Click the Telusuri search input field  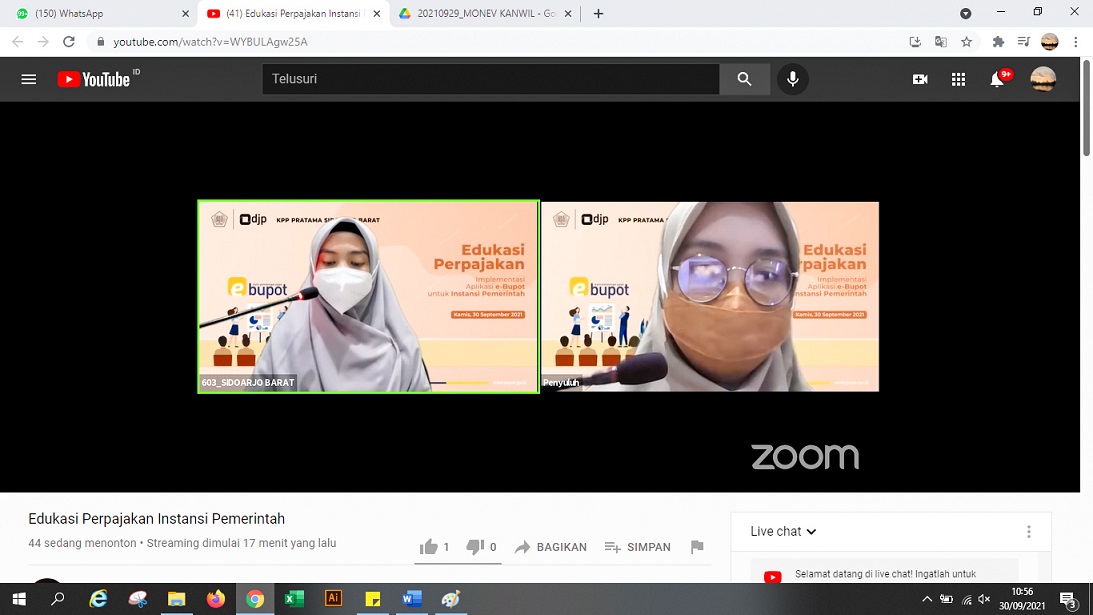tap(490, 79)
